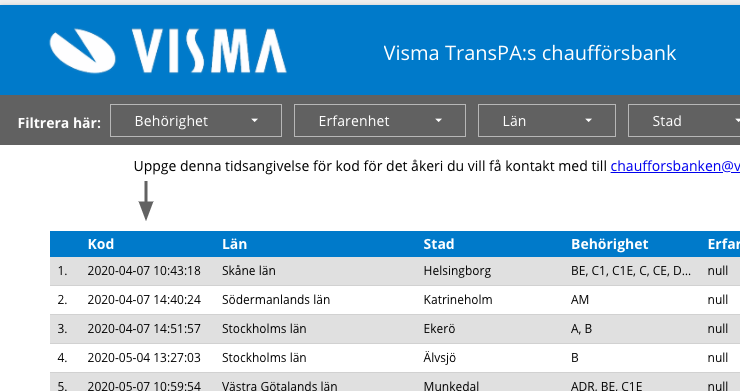Click the Behörighet column header
Screen dimensions: 740x391
(x=610, y=244)
